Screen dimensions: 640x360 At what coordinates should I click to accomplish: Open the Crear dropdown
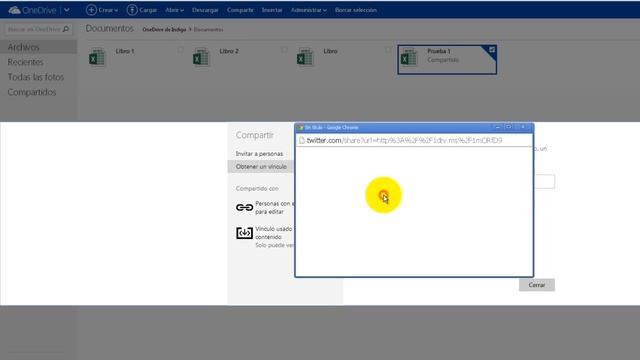(x=102, y=10)
